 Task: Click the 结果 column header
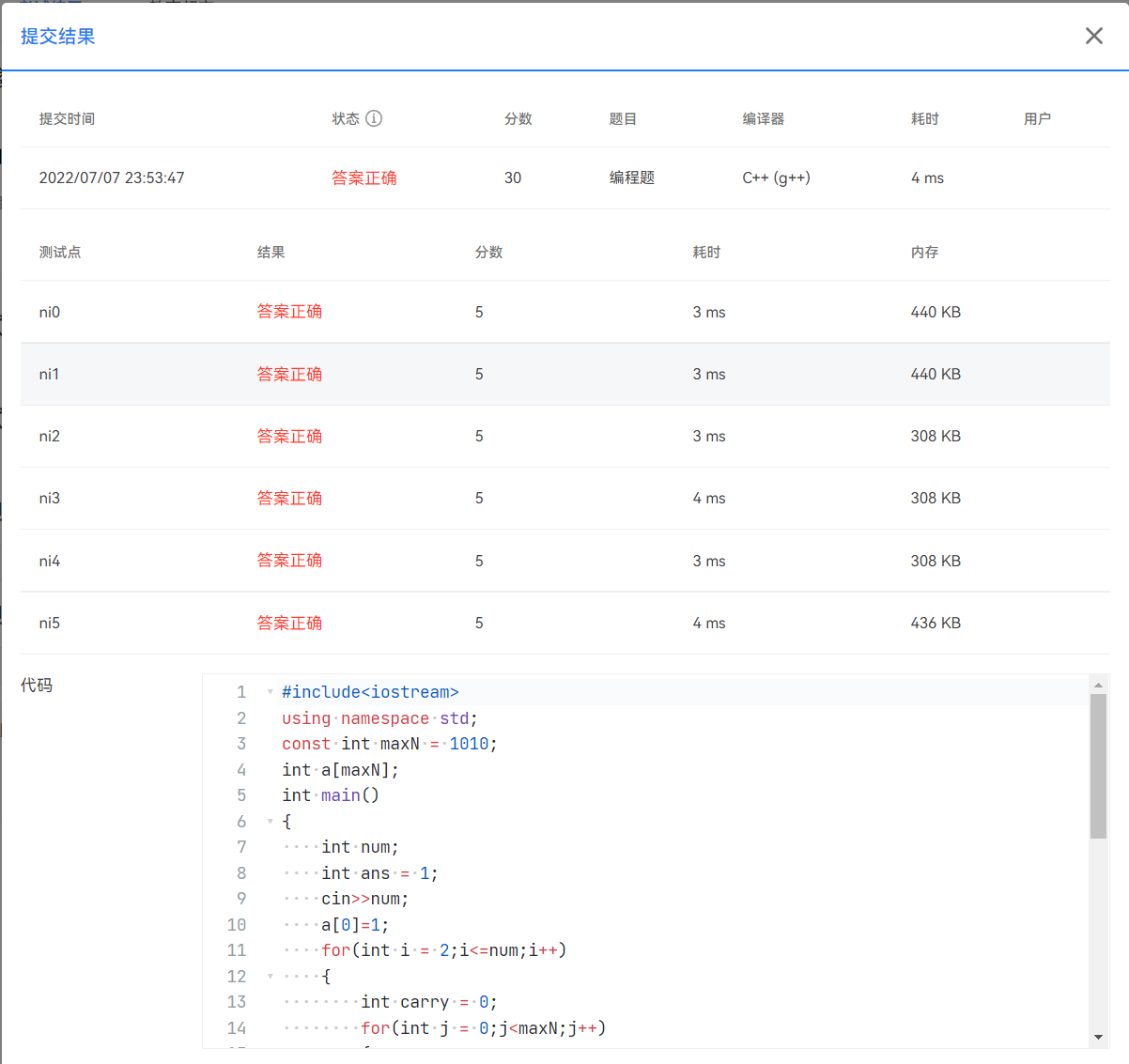271,252
